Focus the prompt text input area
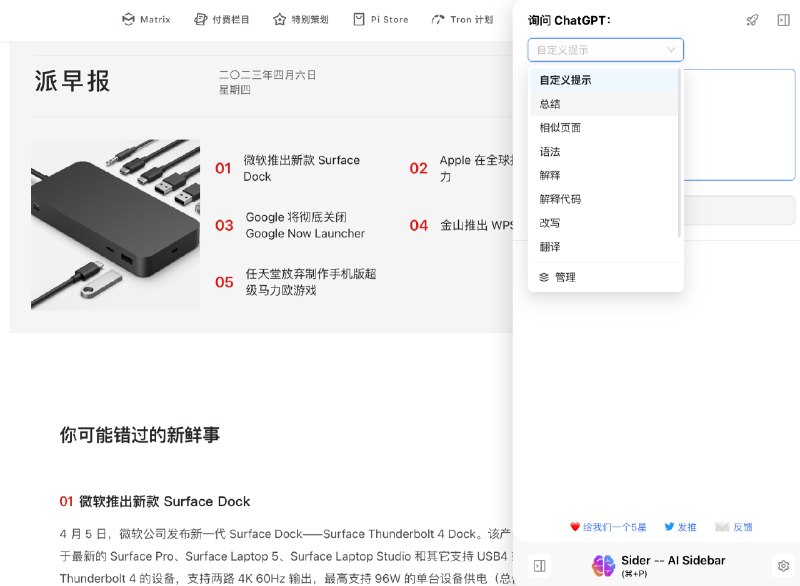Image resolution: width=800 pixels, height=586 pixels. coord(739,125)
